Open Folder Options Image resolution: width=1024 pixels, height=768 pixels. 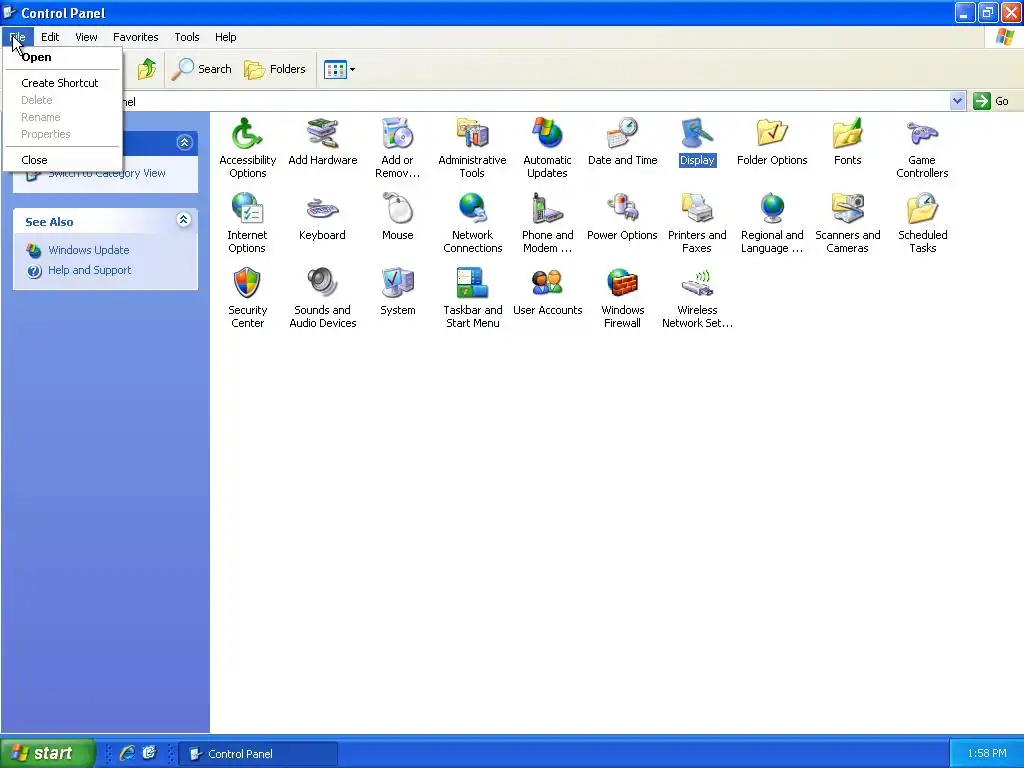[772, 142]
